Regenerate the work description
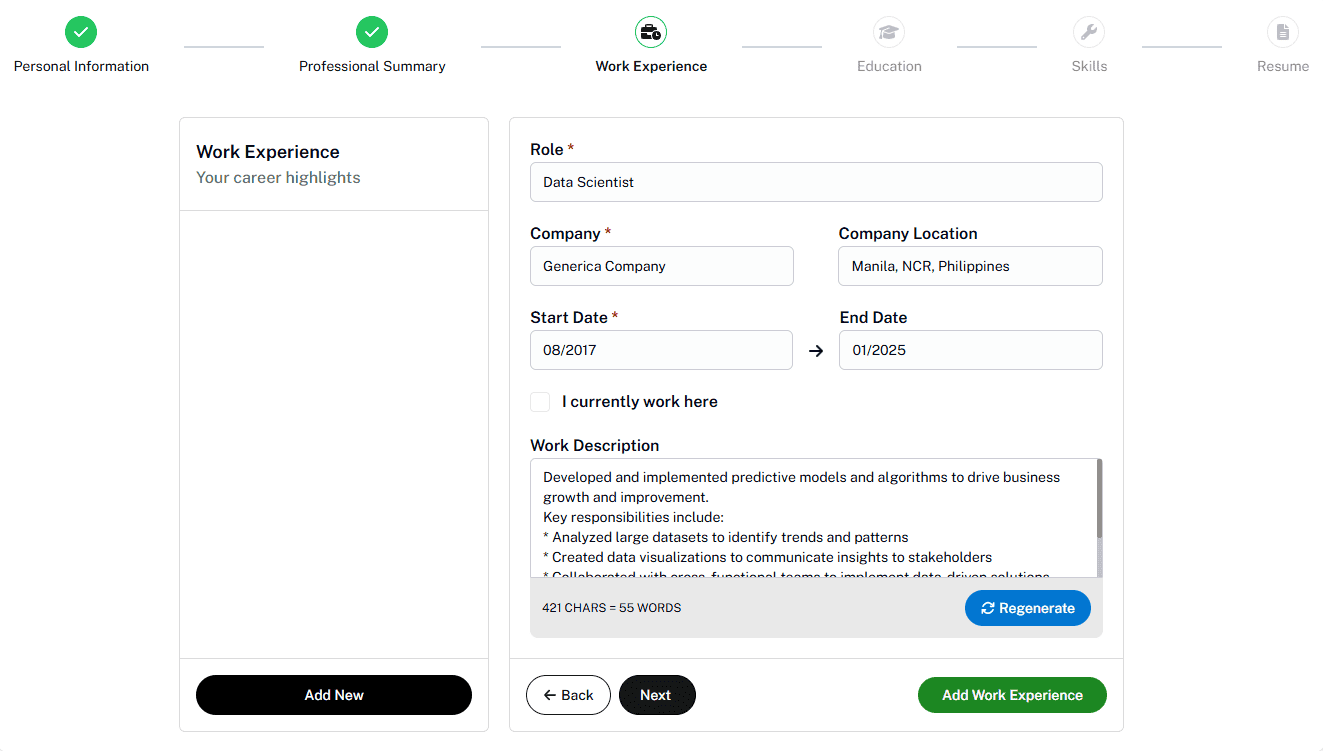The image size is (1323, 751). [1027, 608]
